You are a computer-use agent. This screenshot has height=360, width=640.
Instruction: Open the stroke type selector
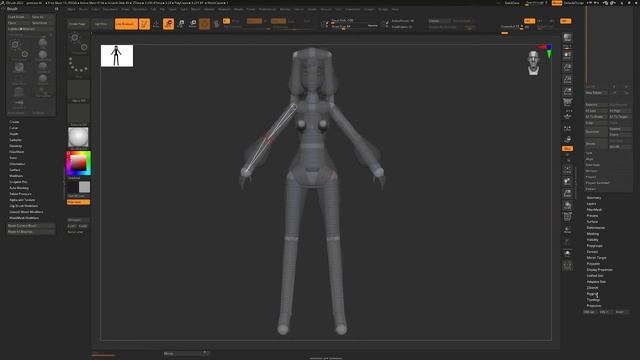[78, 67]
